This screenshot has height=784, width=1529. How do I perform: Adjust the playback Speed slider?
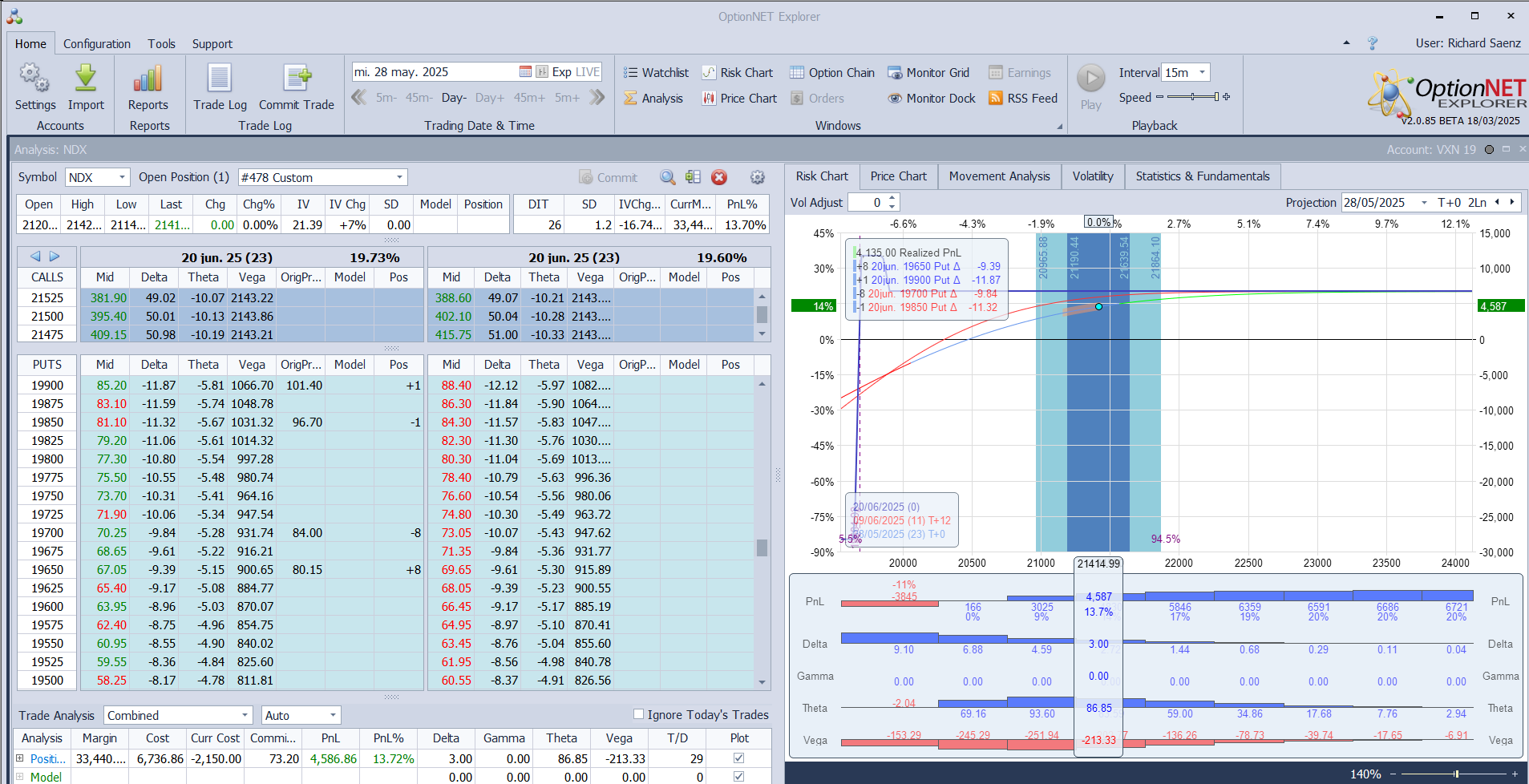[1193, 97]
